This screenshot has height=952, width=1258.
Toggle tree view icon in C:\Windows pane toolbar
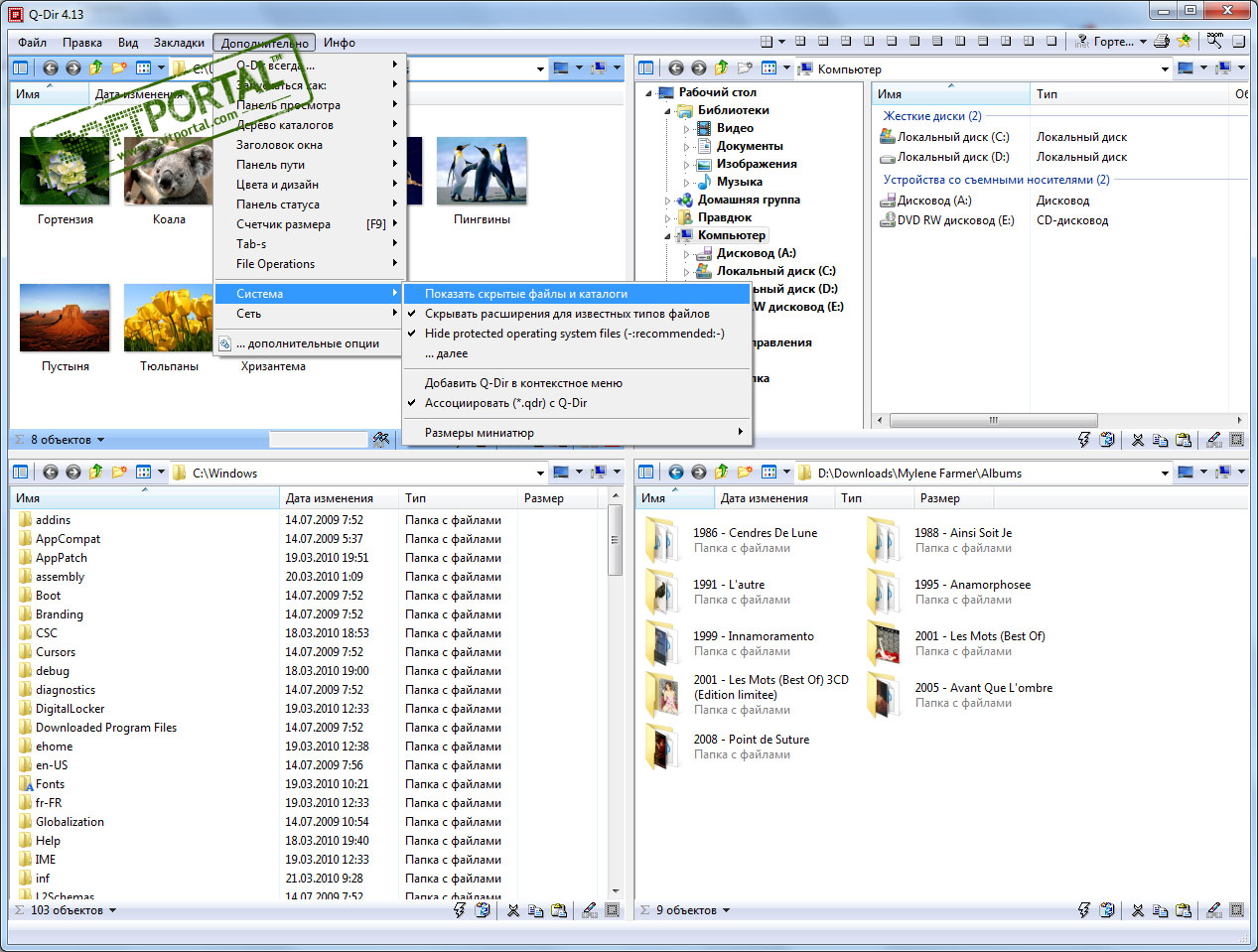coord(20,473)
